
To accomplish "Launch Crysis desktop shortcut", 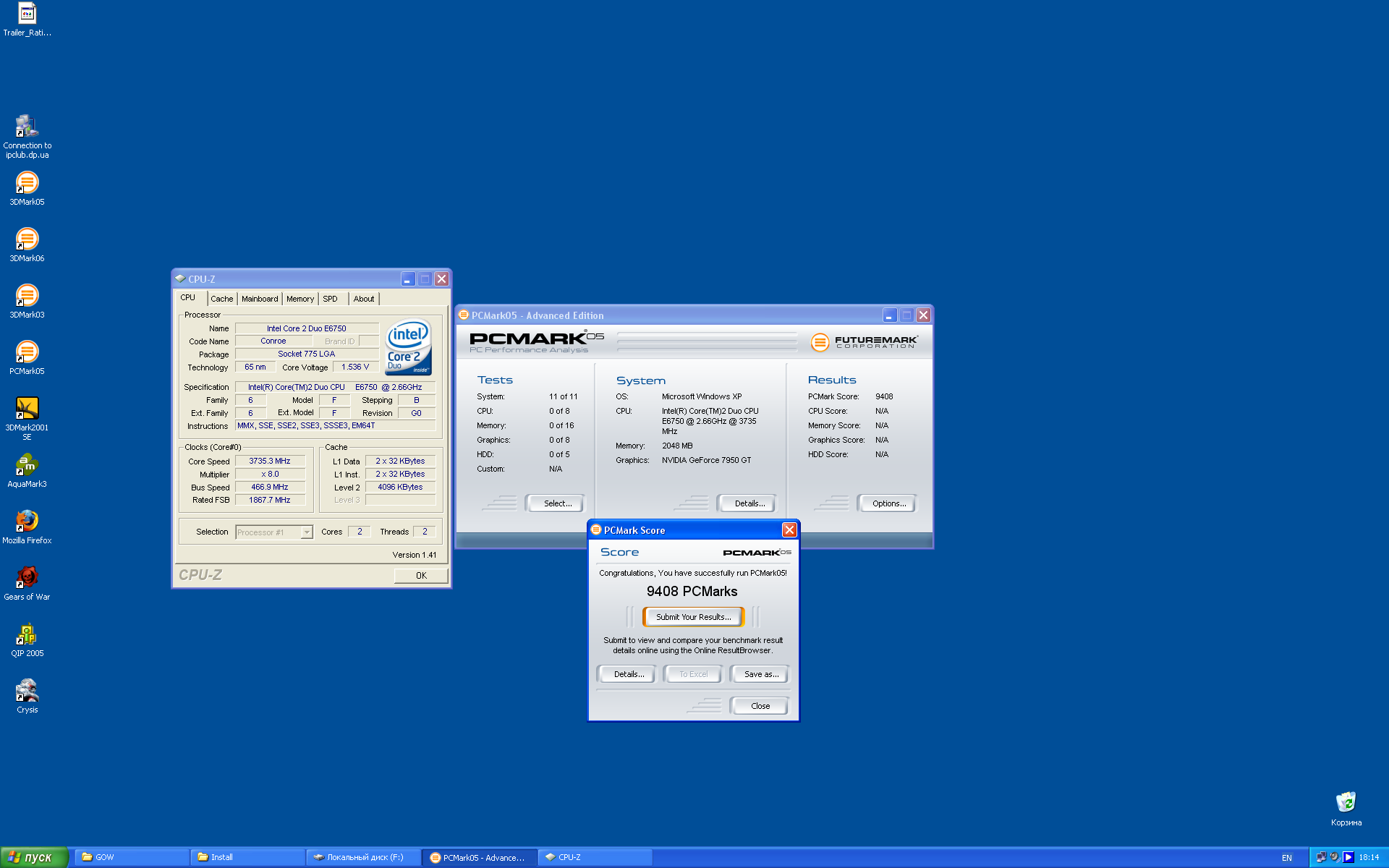I will [27, 696].
